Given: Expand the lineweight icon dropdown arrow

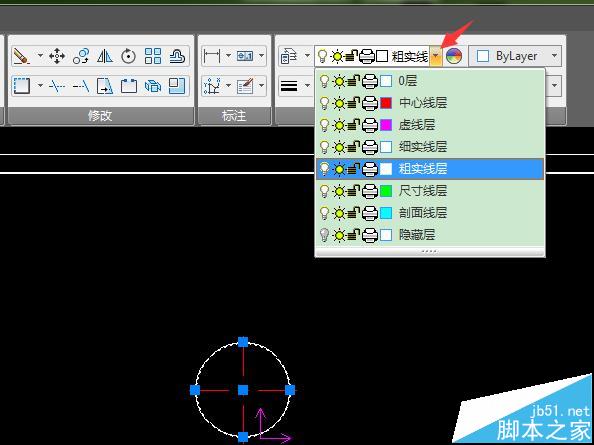Looking at the screenshot, I should click(306, 86).
